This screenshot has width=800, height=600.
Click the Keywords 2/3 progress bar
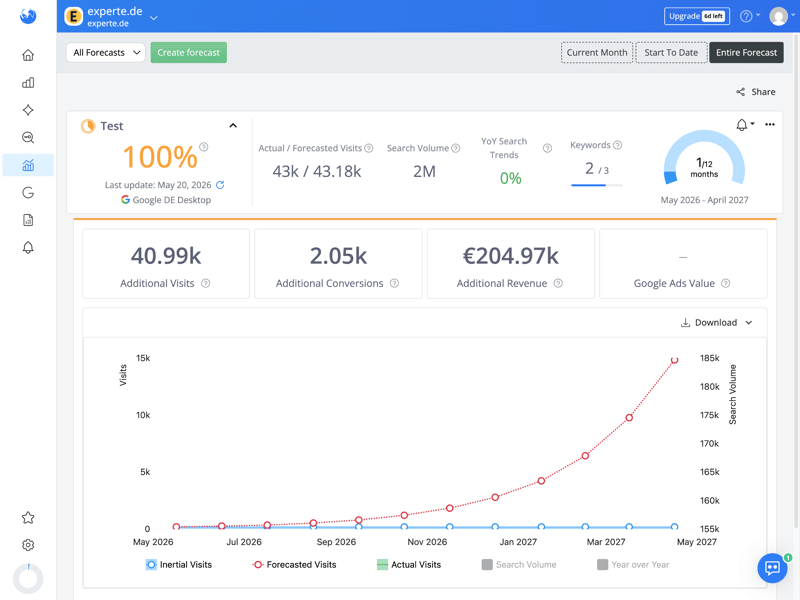point(596,185)
